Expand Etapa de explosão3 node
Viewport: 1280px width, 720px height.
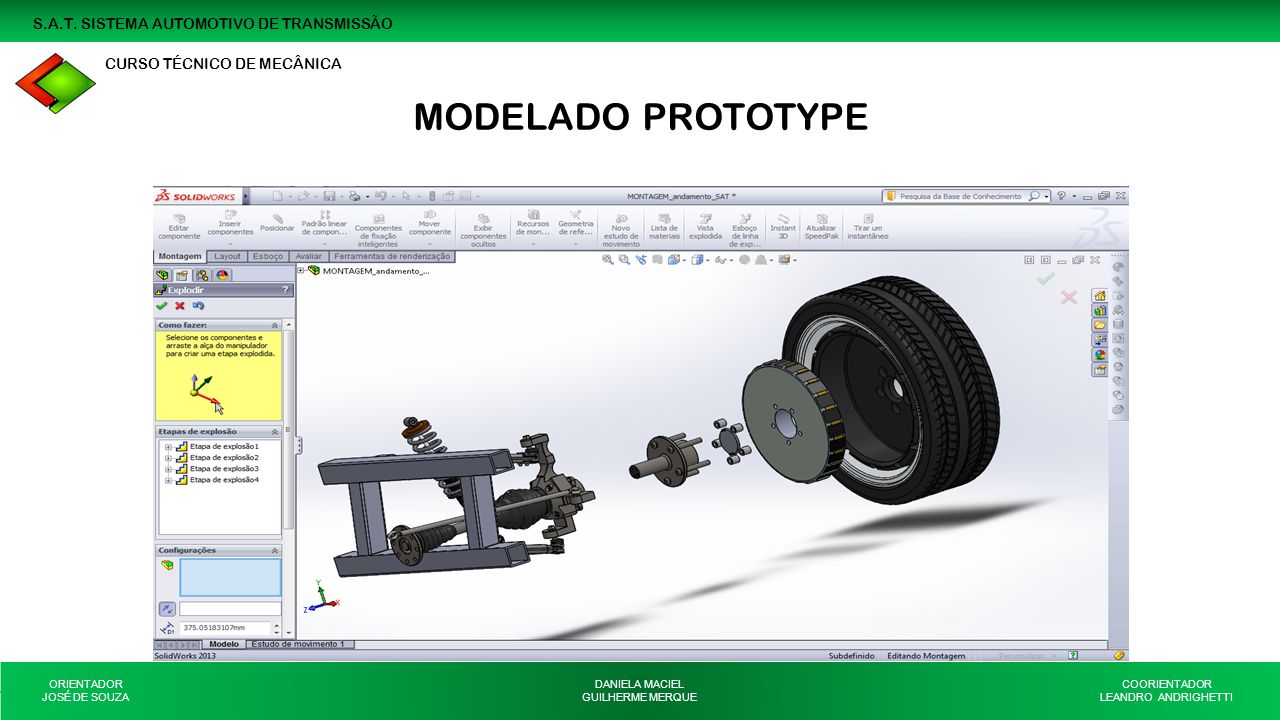pyautogui.click(x=168, y=469)
